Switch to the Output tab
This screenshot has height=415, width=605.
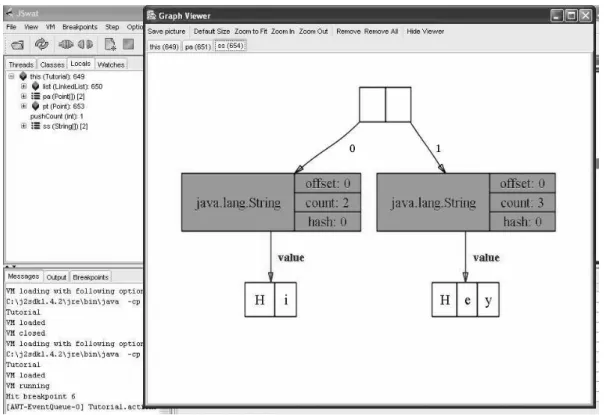(56, 277)
